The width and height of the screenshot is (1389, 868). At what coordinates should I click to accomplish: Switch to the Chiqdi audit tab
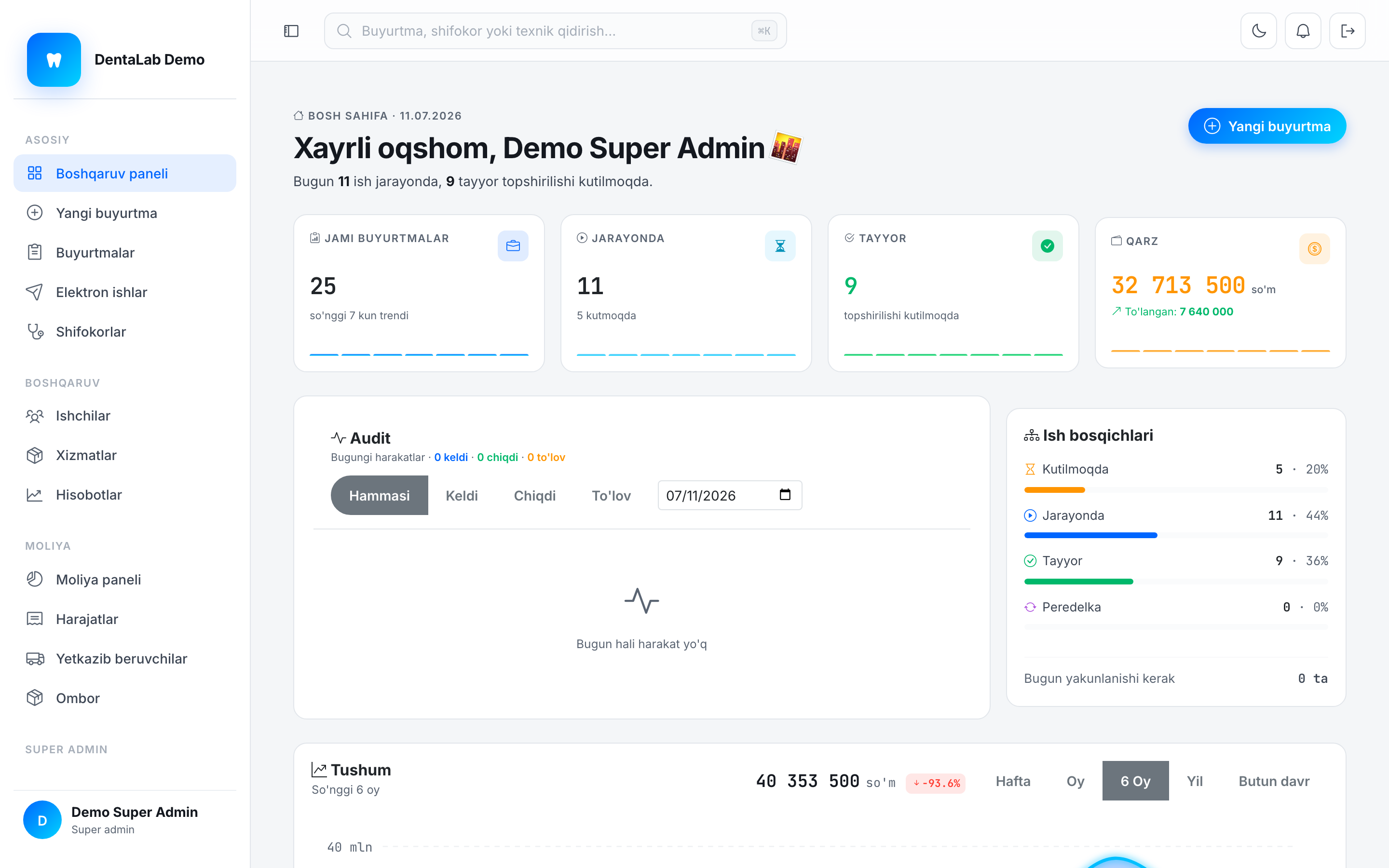click(x=534, y=495)
